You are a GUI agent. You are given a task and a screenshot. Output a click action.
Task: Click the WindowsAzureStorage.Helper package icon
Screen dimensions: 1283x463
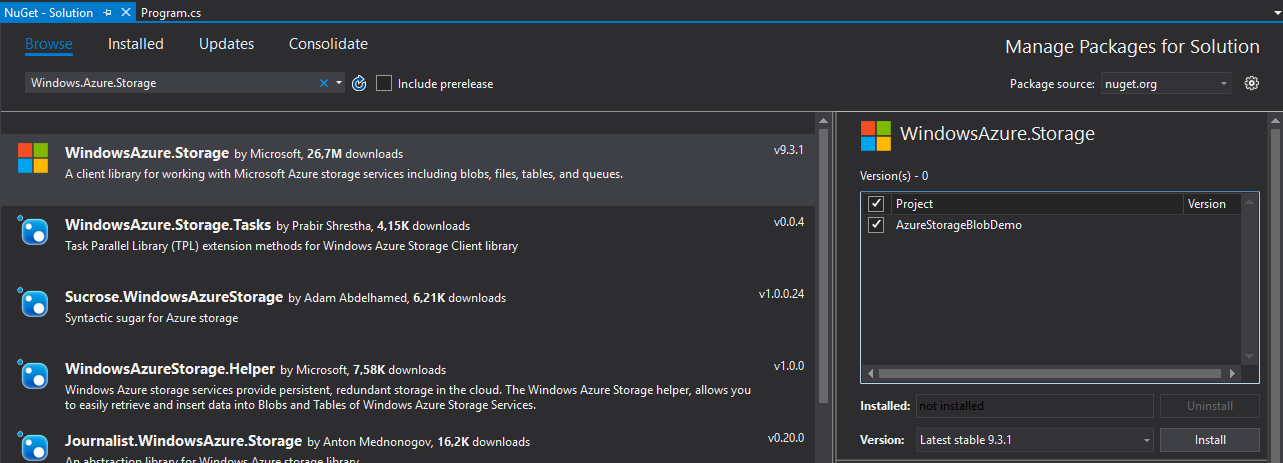34,376
